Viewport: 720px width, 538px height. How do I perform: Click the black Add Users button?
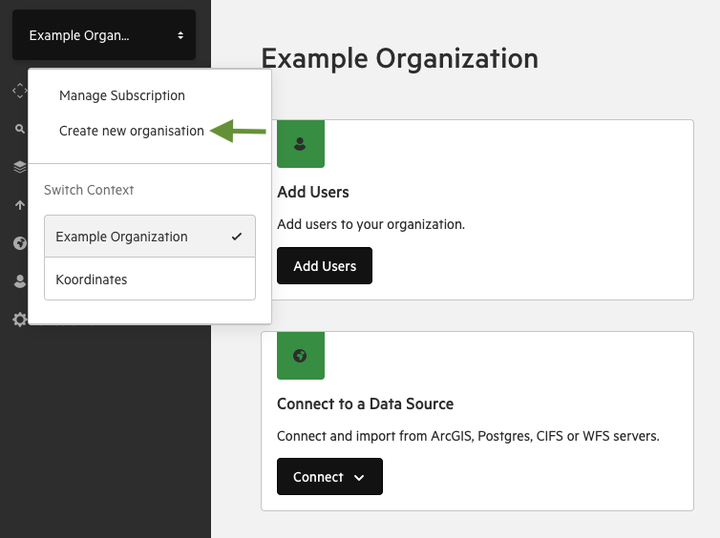325,266
